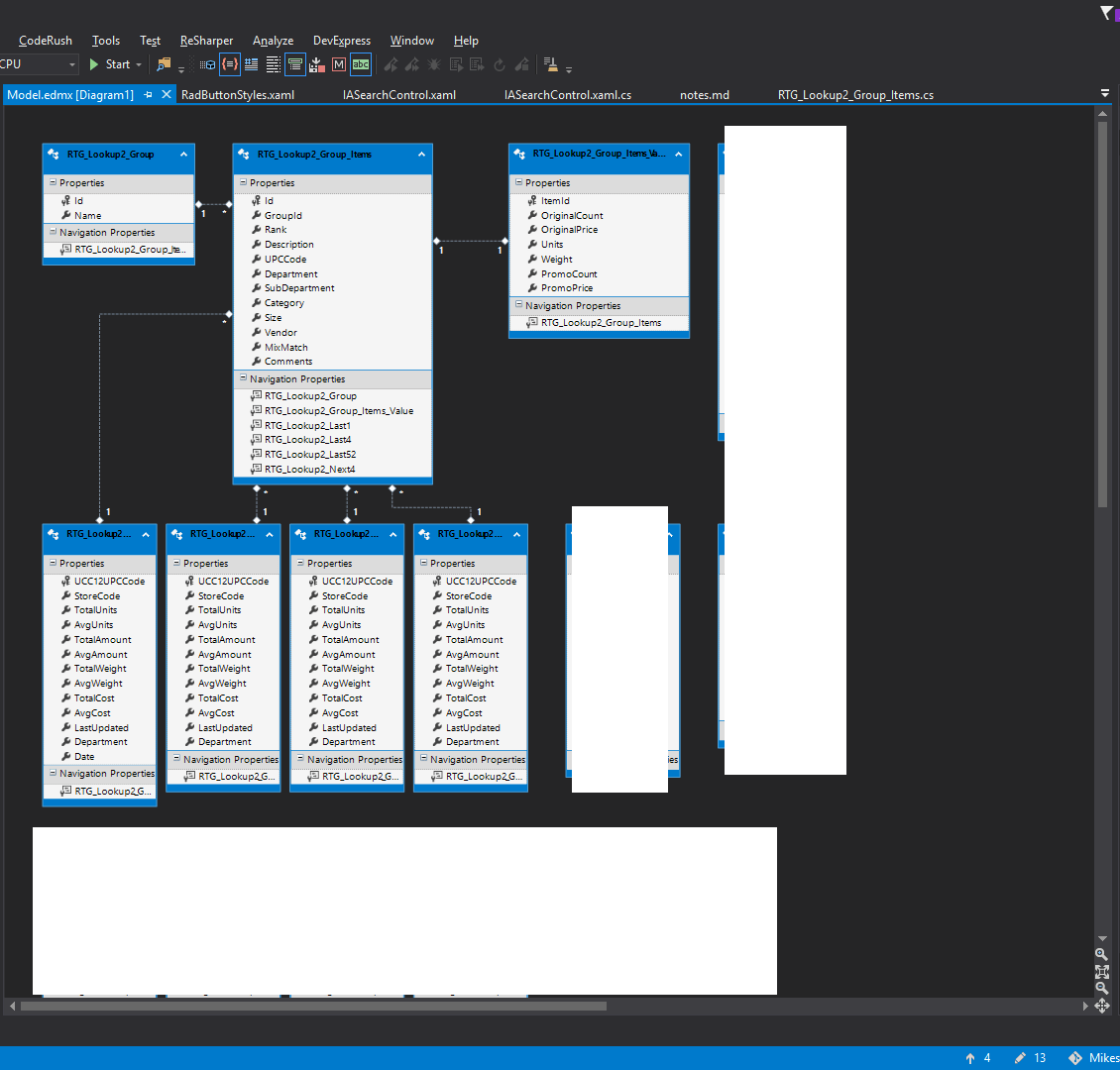Viewport: 1120px width, 1070px height.
Task: Switch to the notes.md tab
Action: click(x=705, y=94)
